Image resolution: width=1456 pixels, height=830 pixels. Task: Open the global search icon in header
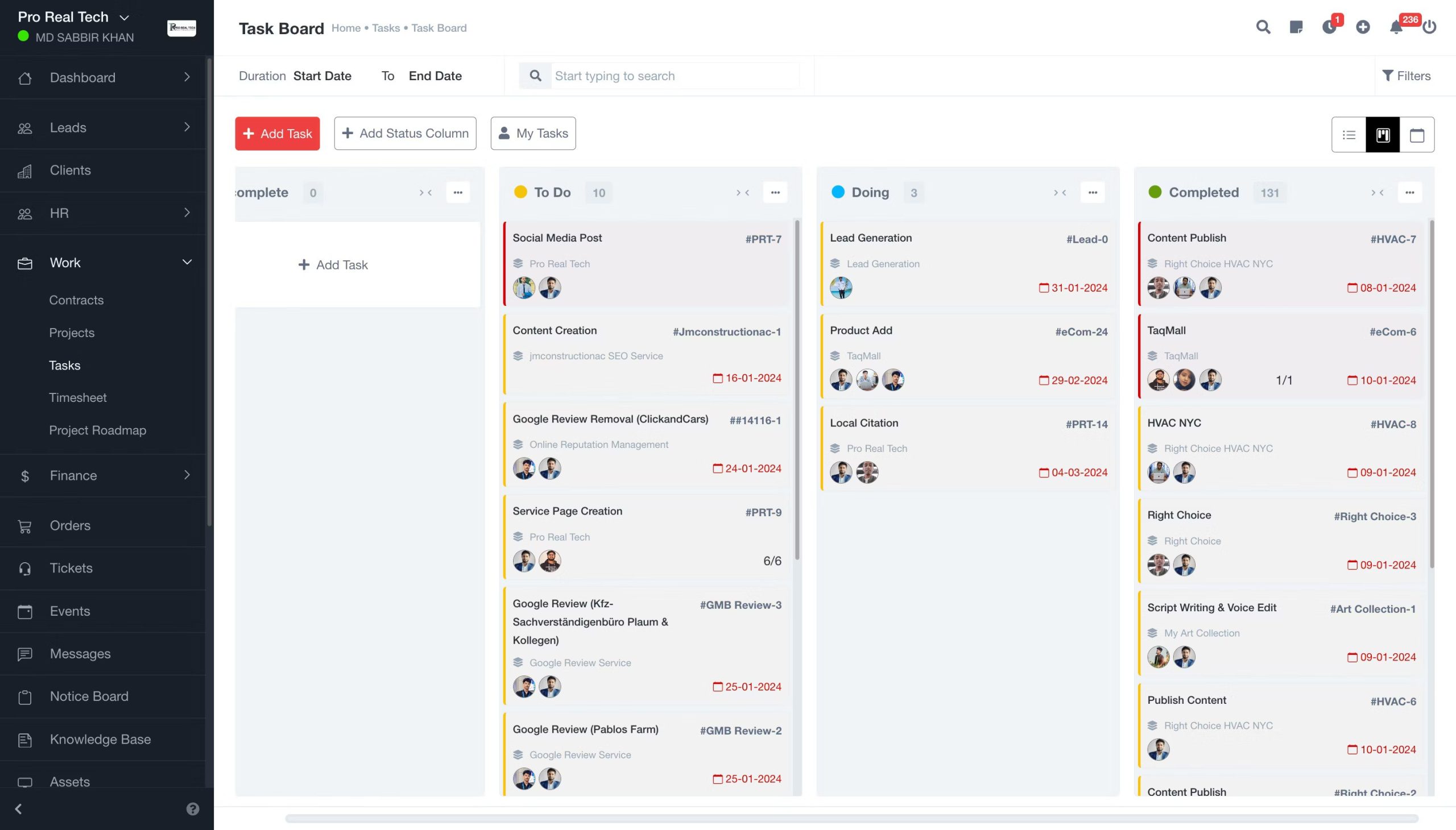tap(1263, 27)
